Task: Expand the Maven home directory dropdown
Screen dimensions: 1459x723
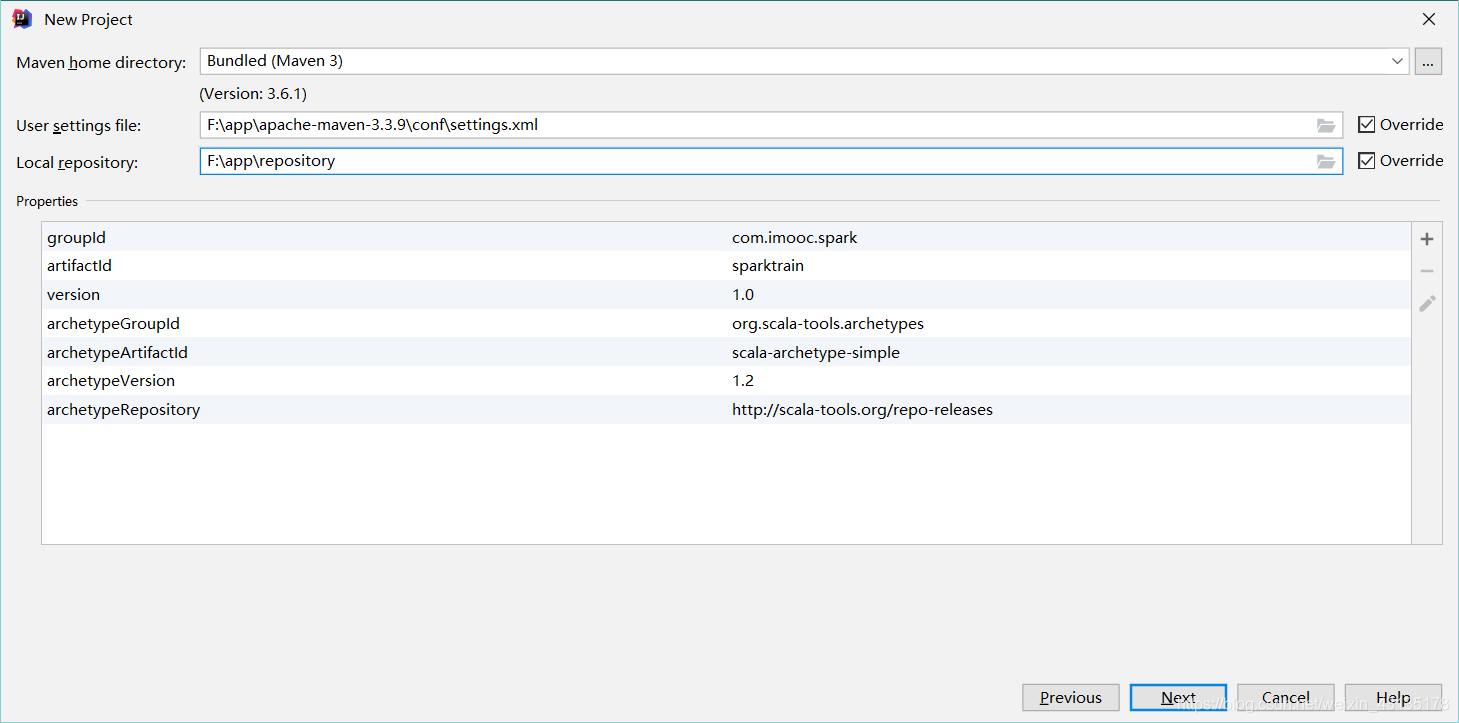Action: (x=1397, y=61)
